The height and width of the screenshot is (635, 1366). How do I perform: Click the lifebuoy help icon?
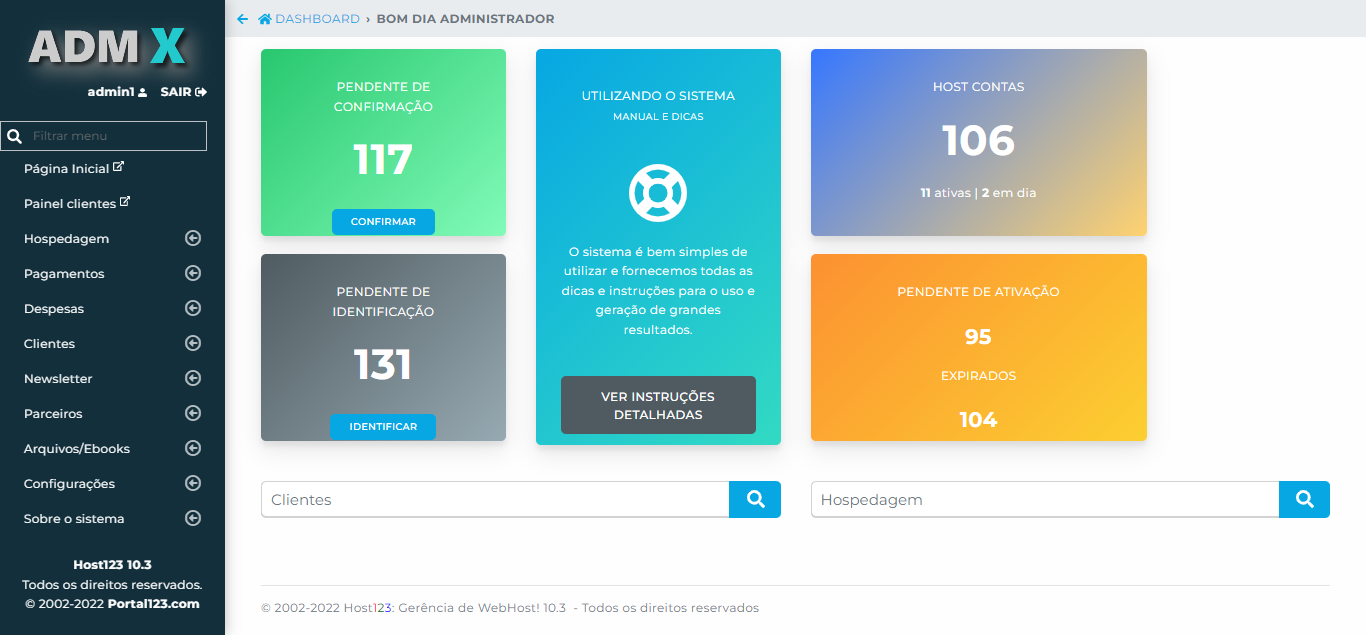coord(658,192)
